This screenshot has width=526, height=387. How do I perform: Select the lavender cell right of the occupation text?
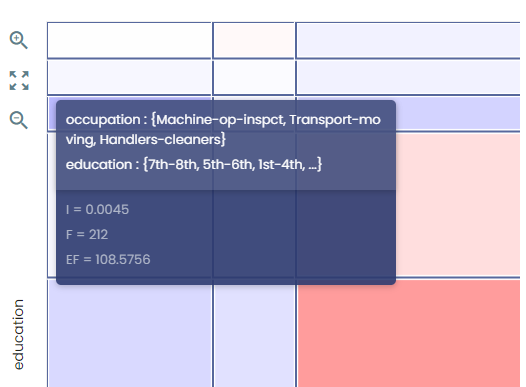pos(458,114)
